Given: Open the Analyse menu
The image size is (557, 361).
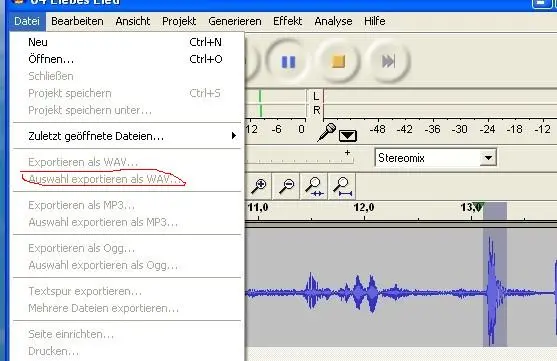Looking at the screenshot, I should point(333,21).
